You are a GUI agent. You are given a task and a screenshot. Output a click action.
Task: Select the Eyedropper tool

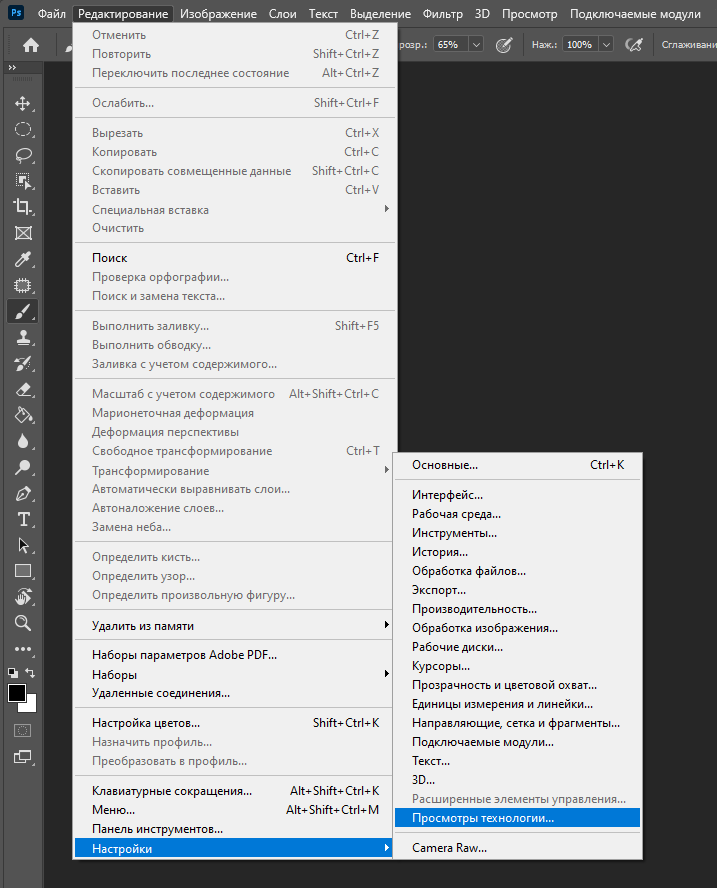pyautogui.click(x=23, y=259)
